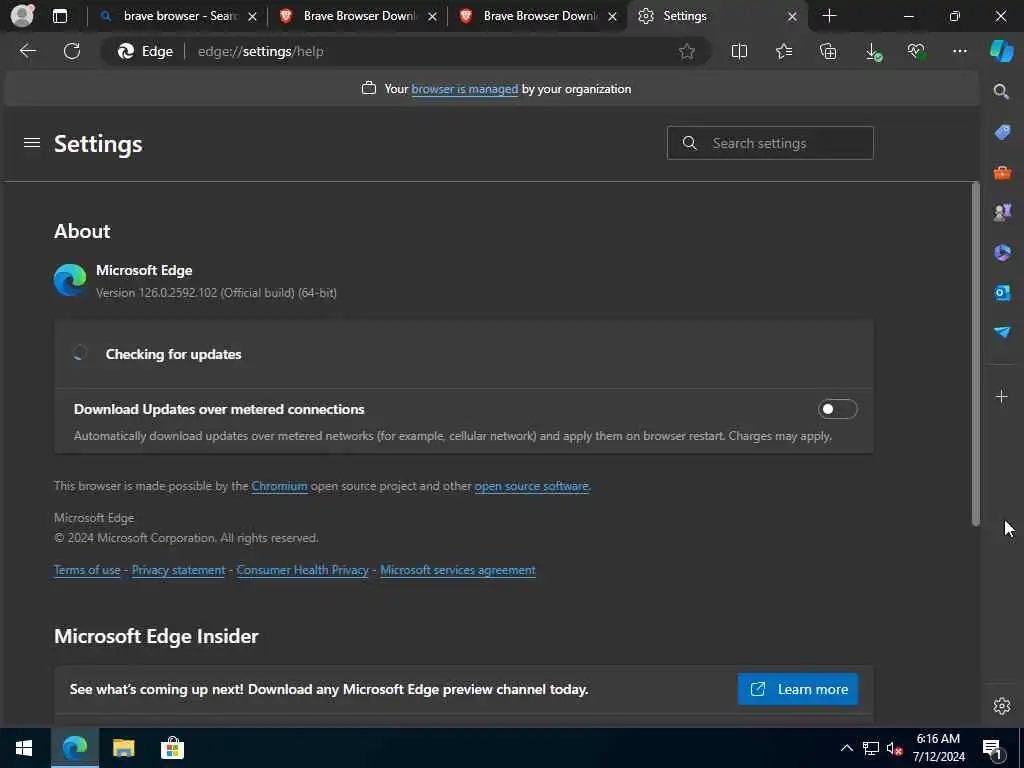Open File Explorer from the taskbar
Viewport: 1024px width, 768px height.
[123, 748]
